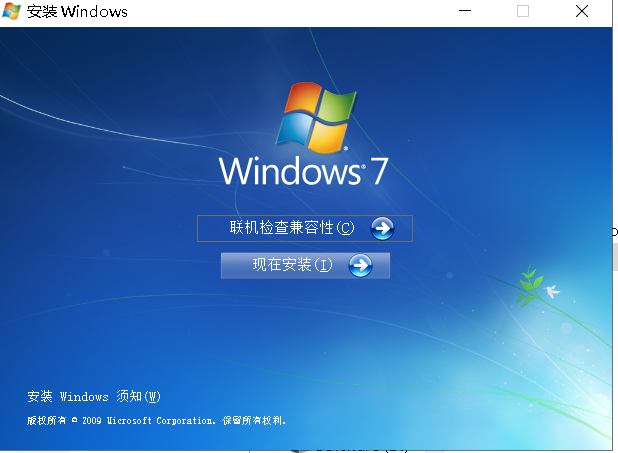Click the Windows flag icon in title bar
This screenshot has height=453, width=618.
click(x=11, y=11)
